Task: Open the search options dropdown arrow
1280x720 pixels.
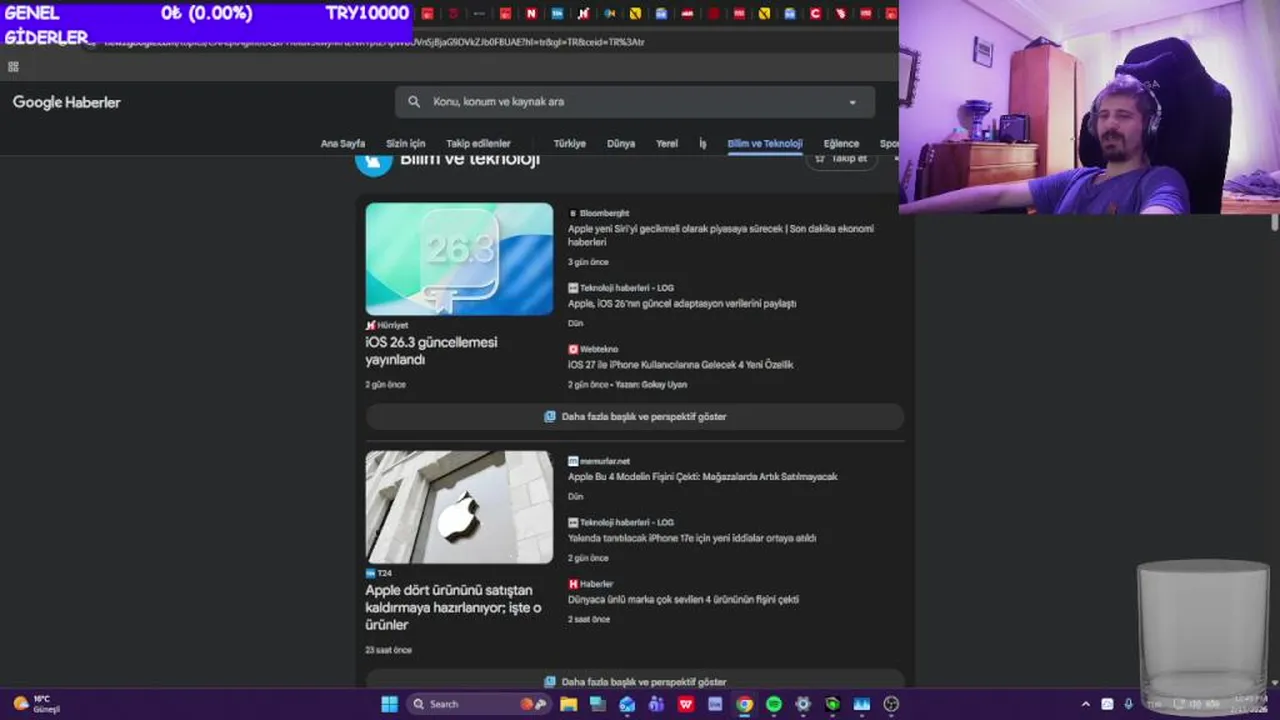Action: click(x=852, y=102)
